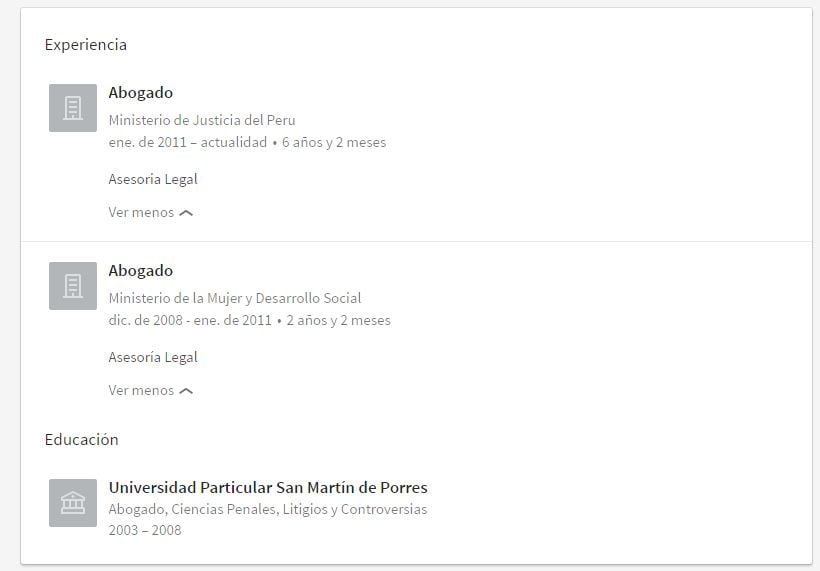This screenshot has width=820, height=571.
Task: Click the '2003 – 2008' education years
Action: point(145,530)
